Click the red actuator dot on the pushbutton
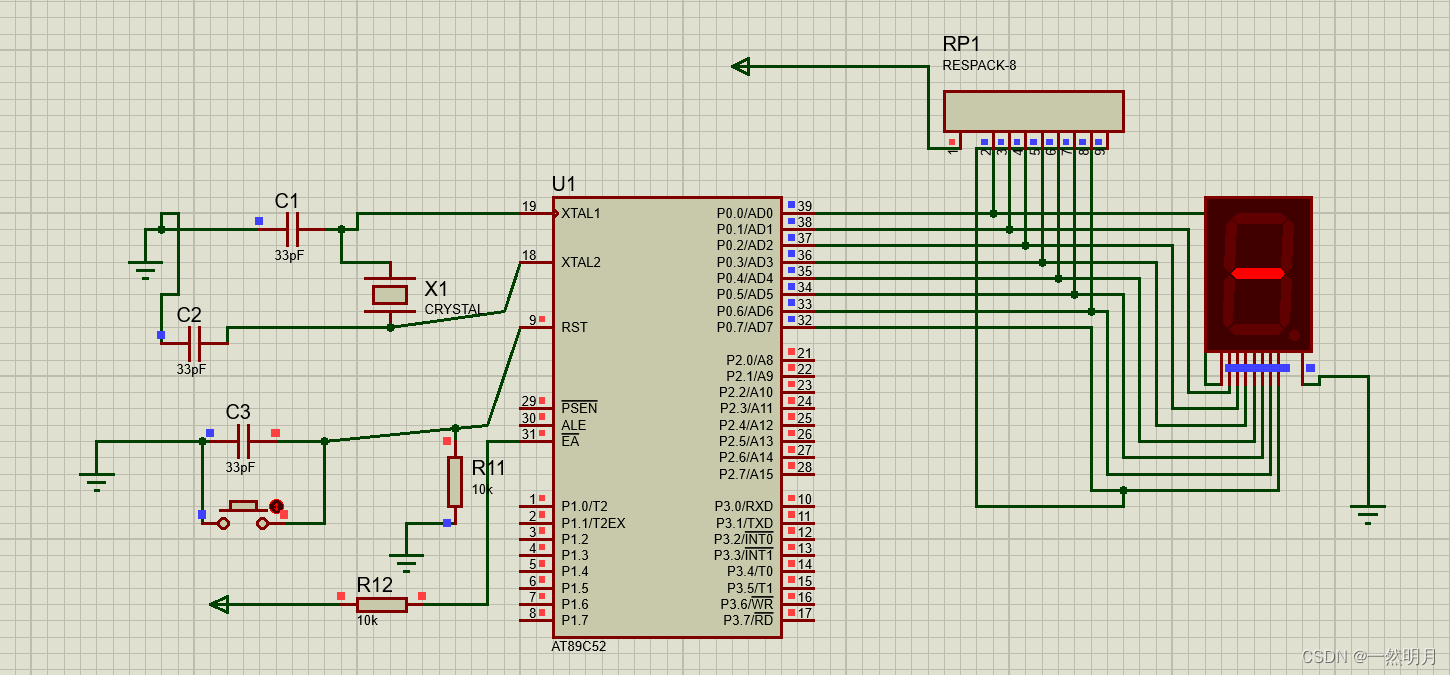The height and width of the screenshot is (675, 1450). [277, 507]
